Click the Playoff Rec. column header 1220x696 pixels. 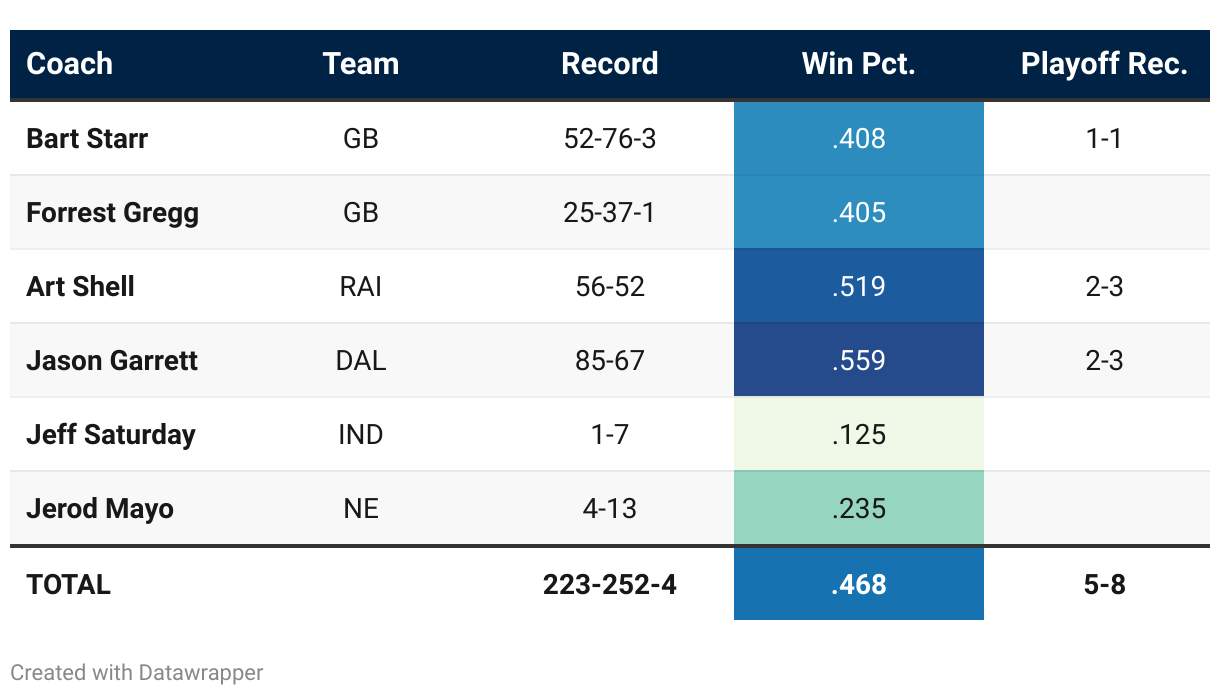(1104, 64)
